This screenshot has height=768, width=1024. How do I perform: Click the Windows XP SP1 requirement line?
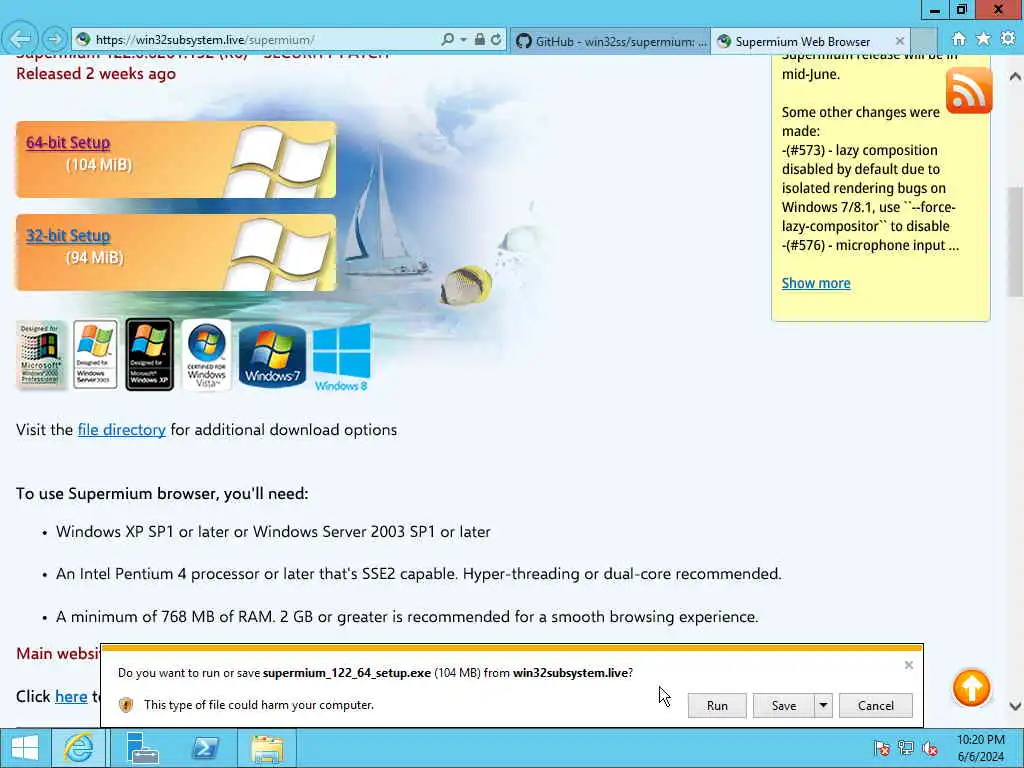point(273,532)
